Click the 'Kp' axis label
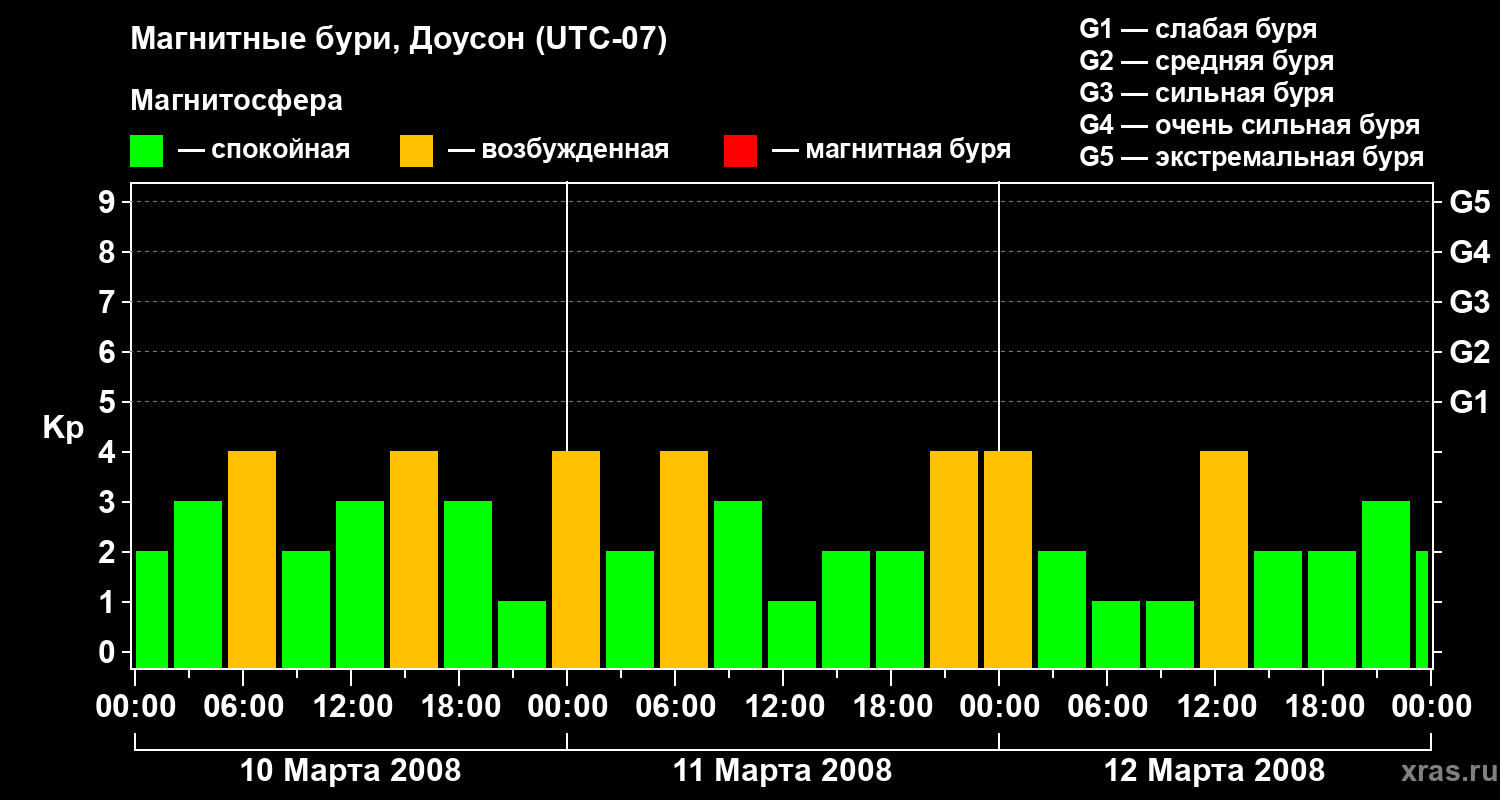 63,427
